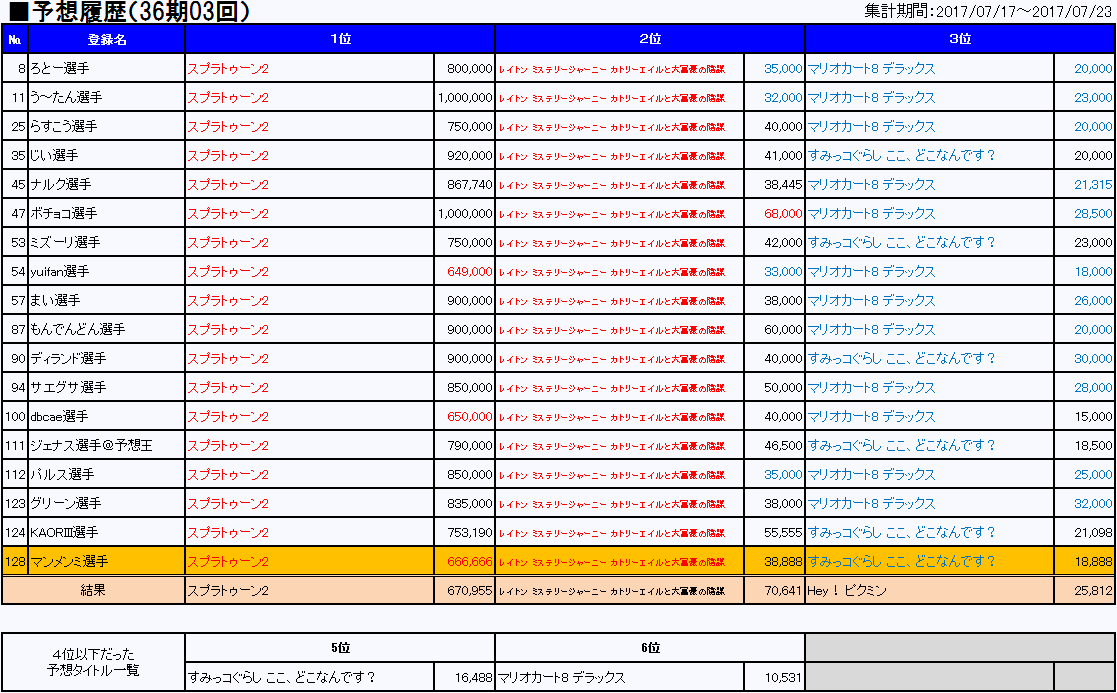Image resolution: width=1117 pixels, height=693 pixels.
Task: Click the 21,315 third-place value
Action: pos(1093,184)
